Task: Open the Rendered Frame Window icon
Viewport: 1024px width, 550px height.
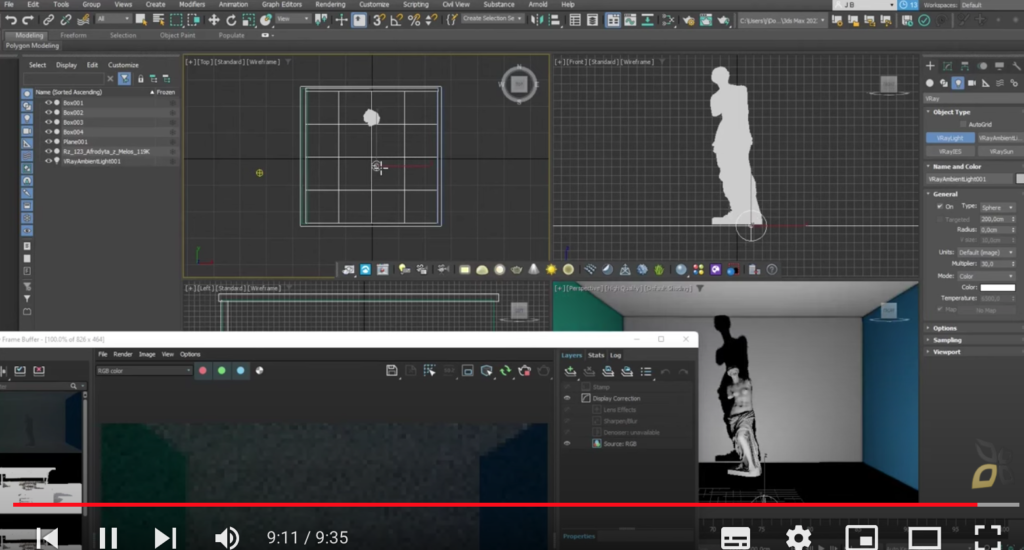Action: [x=706, y=20]
